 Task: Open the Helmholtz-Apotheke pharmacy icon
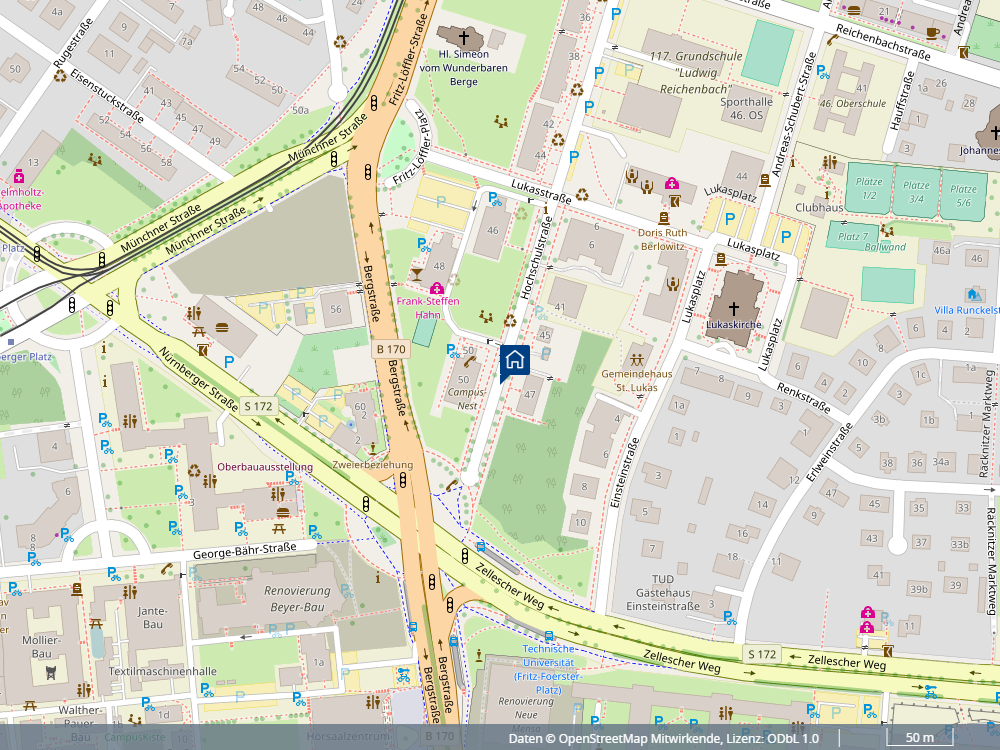19,177
